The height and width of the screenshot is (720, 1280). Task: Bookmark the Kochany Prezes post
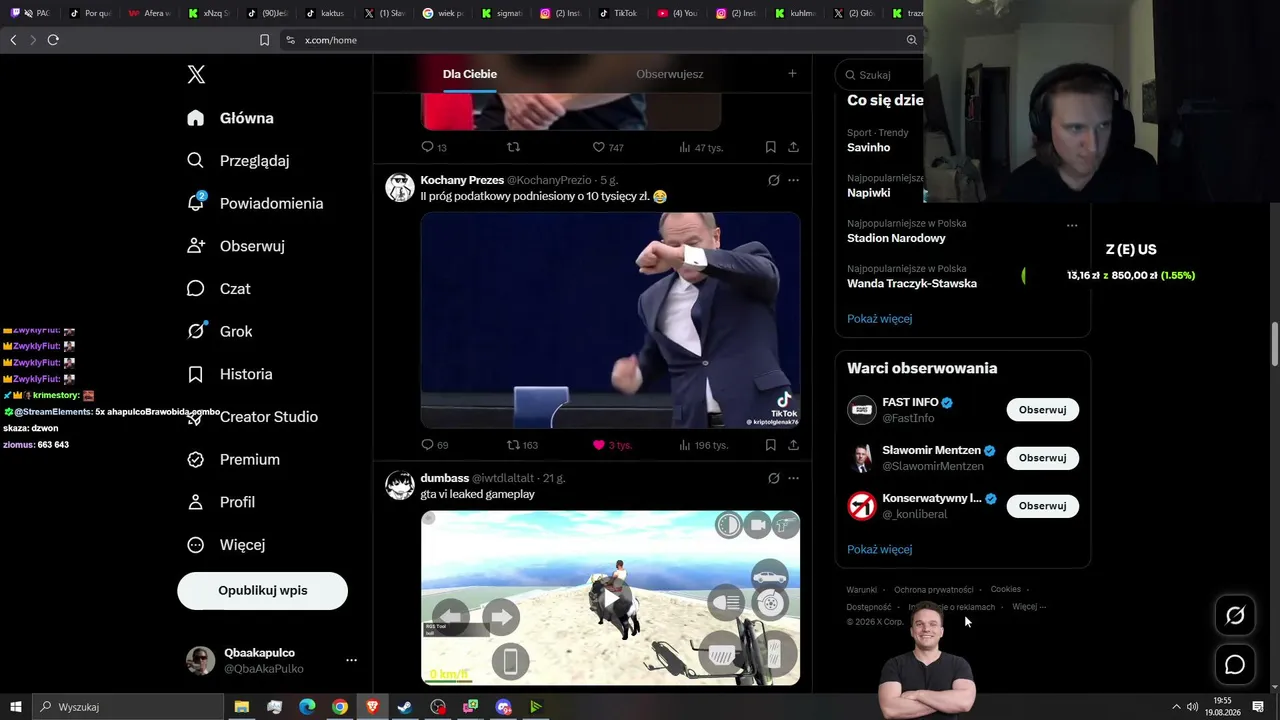[x=770, y=445]
